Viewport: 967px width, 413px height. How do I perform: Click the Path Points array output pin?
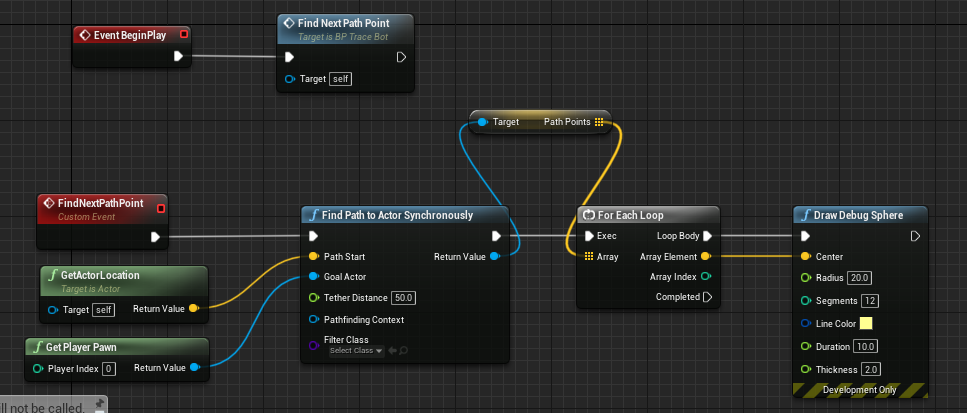click(599, 122)
